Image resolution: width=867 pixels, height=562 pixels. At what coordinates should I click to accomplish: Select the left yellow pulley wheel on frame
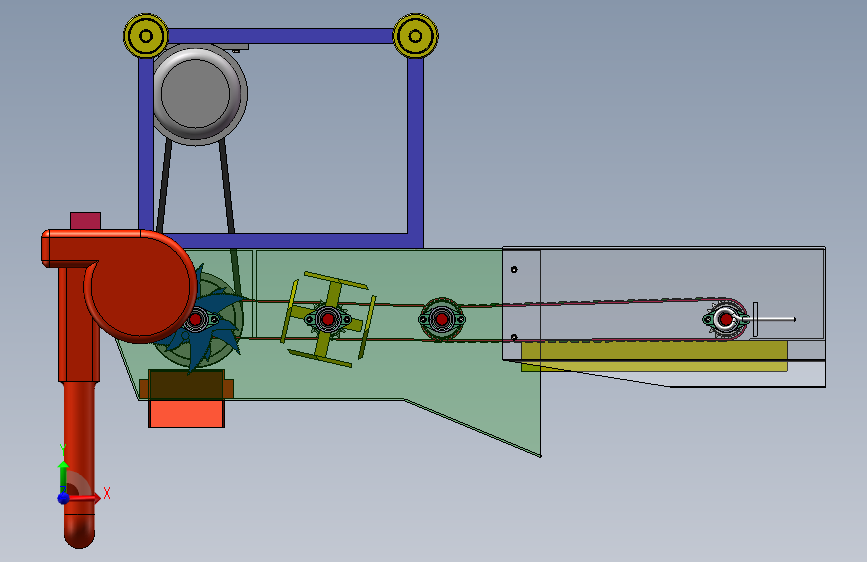coord(145,36)
